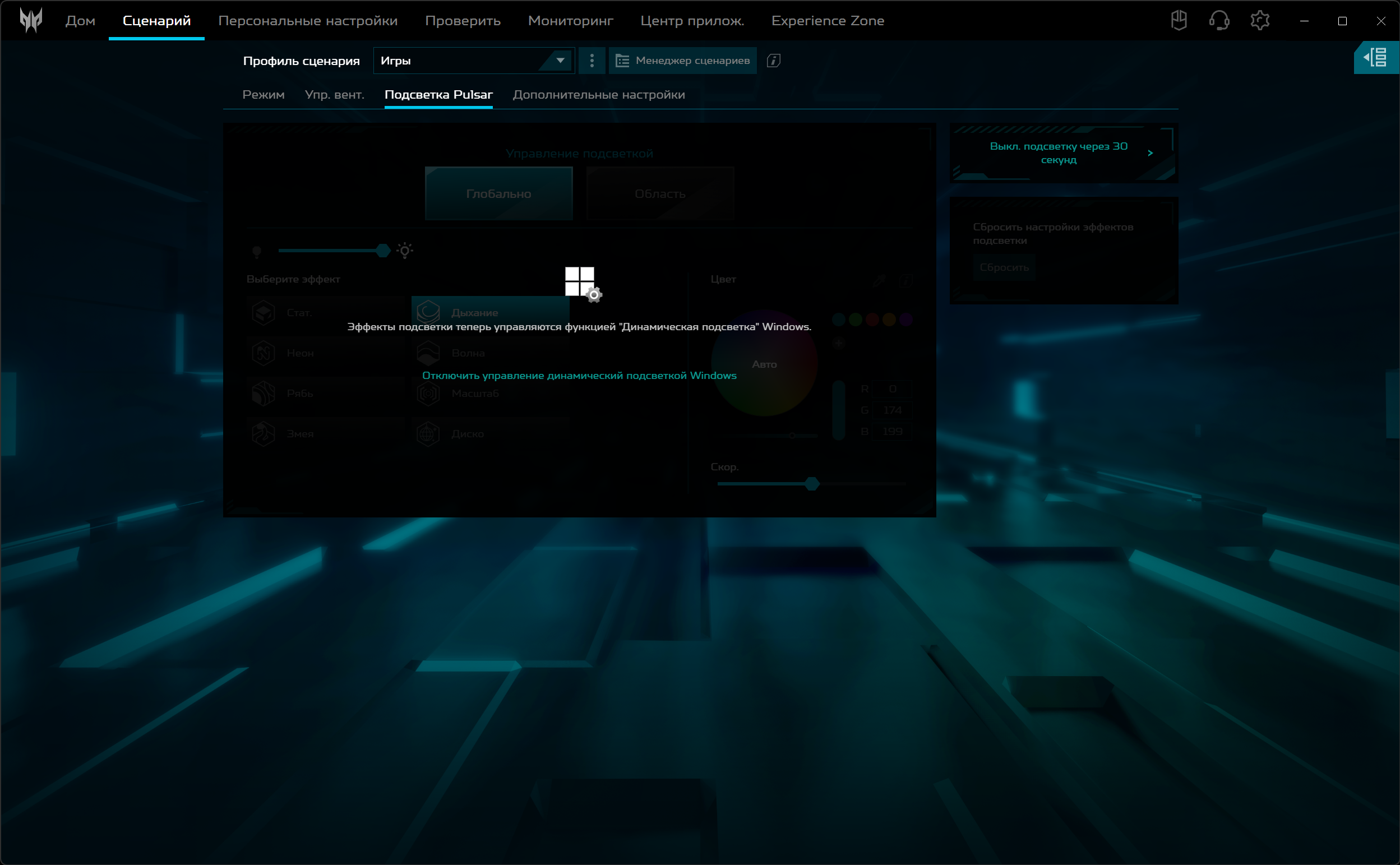Click the info icon beside Менеджер сценариев

point(773,61)
